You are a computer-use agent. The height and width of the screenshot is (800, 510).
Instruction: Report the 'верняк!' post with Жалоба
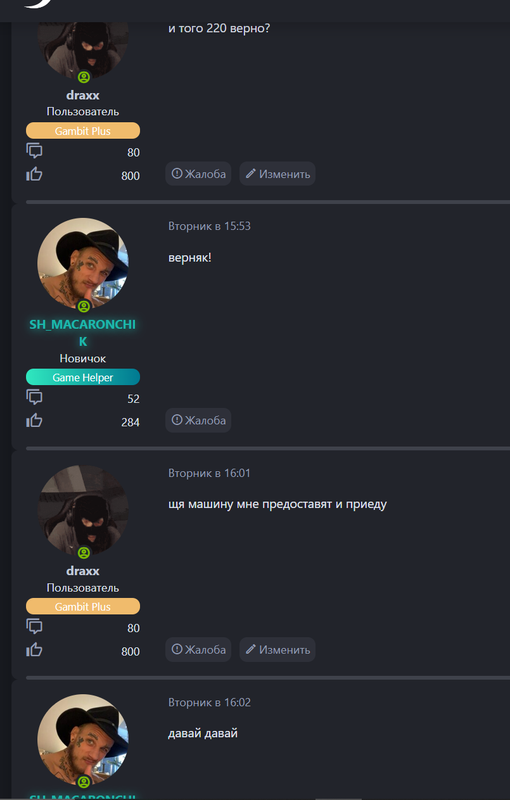[x=198, y=420]
